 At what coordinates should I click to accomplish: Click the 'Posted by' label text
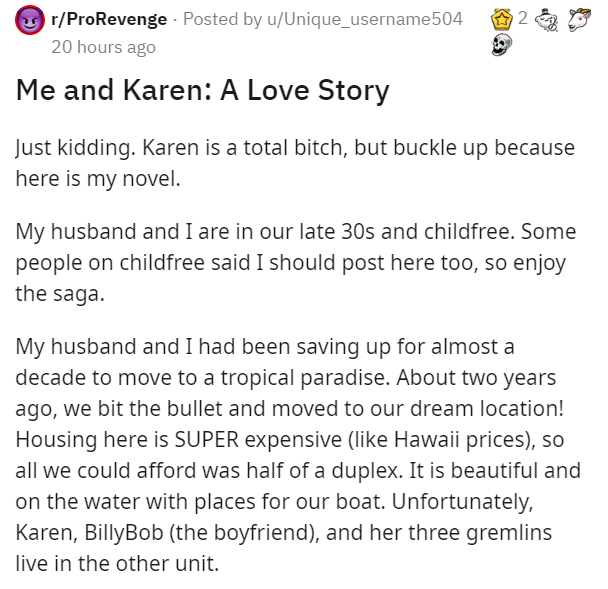click(223, 19)
